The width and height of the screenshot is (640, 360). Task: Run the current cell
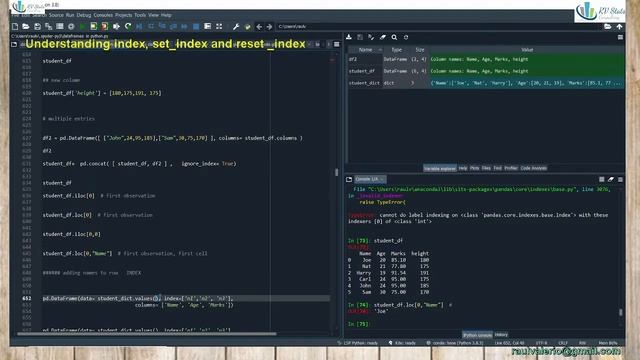coord(93,27)
